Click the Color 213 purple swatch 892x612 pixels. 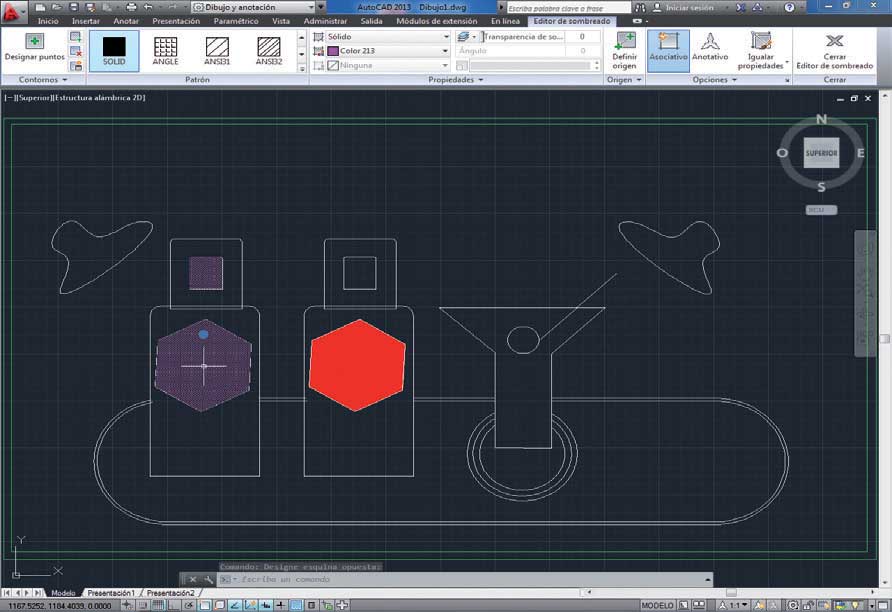(333, 51)
